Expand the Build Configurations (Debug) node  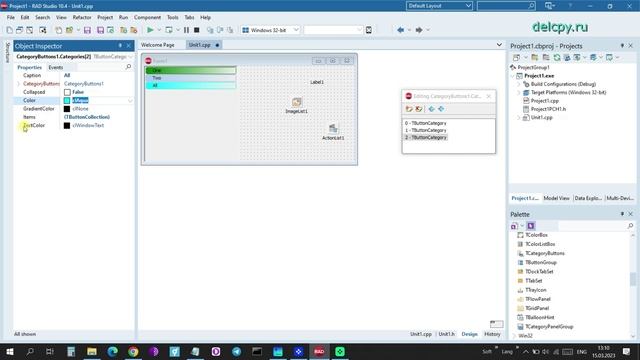tap(519, 84)
